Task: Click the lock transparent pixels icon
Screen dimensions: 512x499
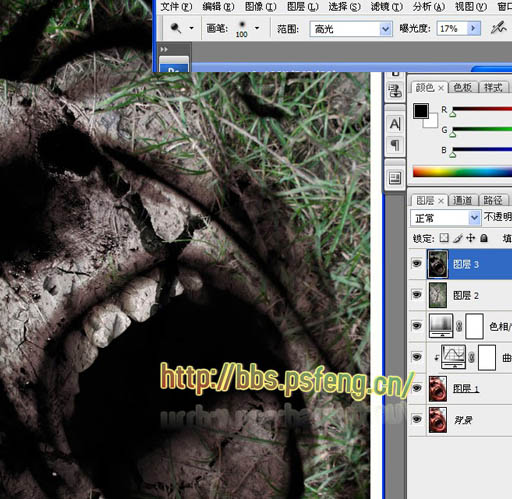Action: click(444, 238)
